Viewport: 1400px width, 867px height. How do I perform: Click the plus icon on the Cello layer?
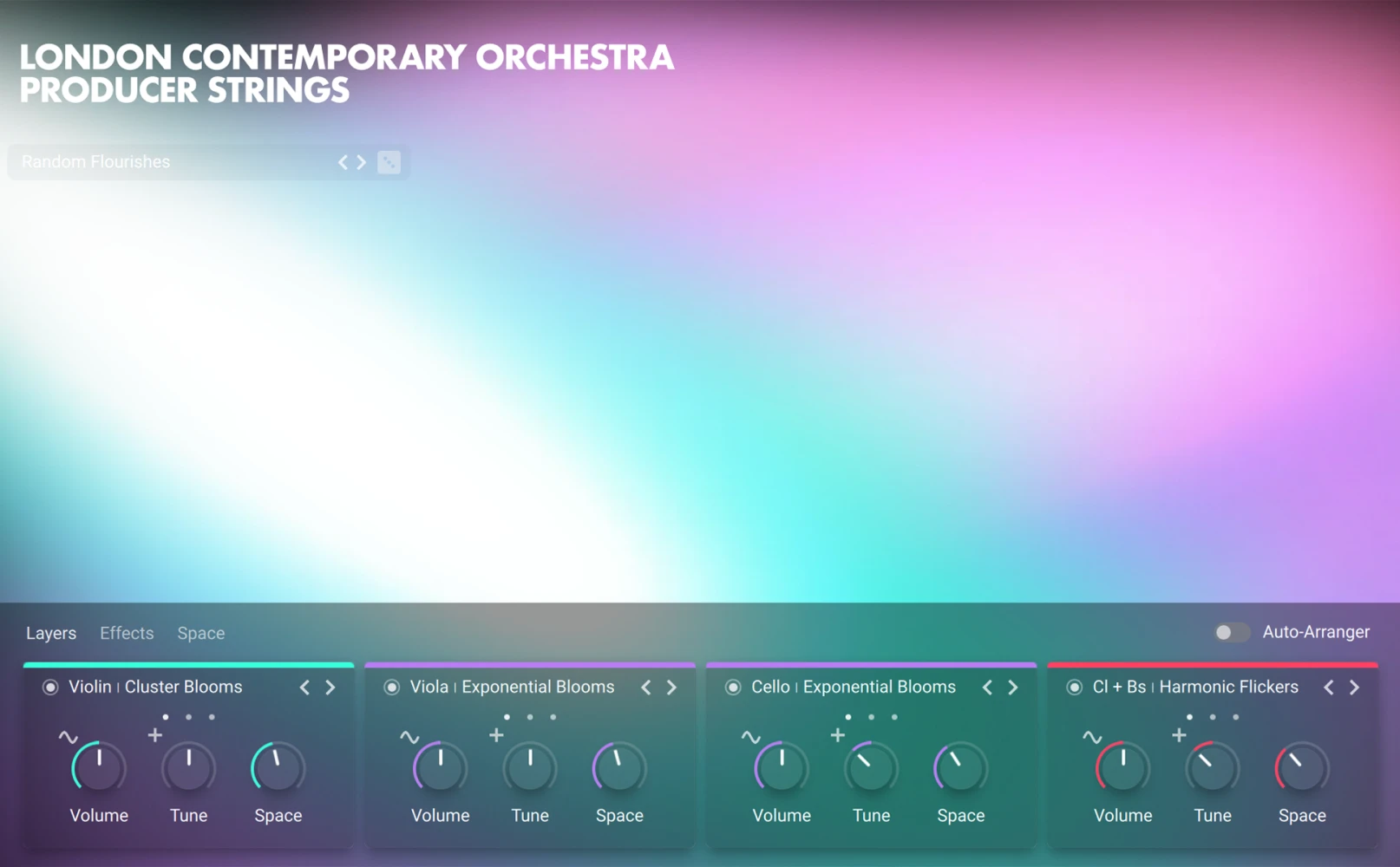pyautogui.click(x=838, y=734)
